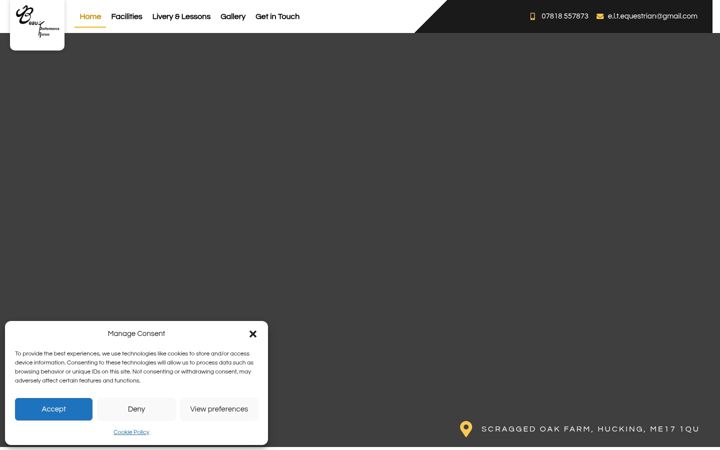This screenshot has height=450, width=720.
Task: Go to the Facilities page
Action: pyautogui.click(x=127, y=17)
